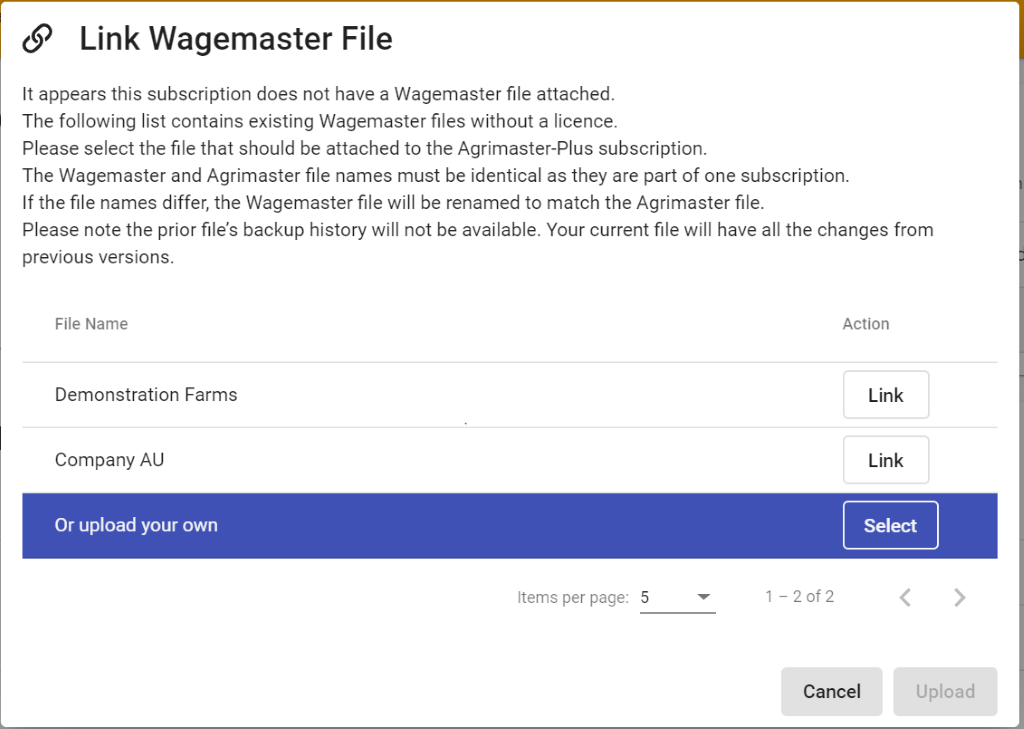This screenshot has height=729, width=1024.
Task: Link the Demonstration Farms file
Action: (886, 395)
